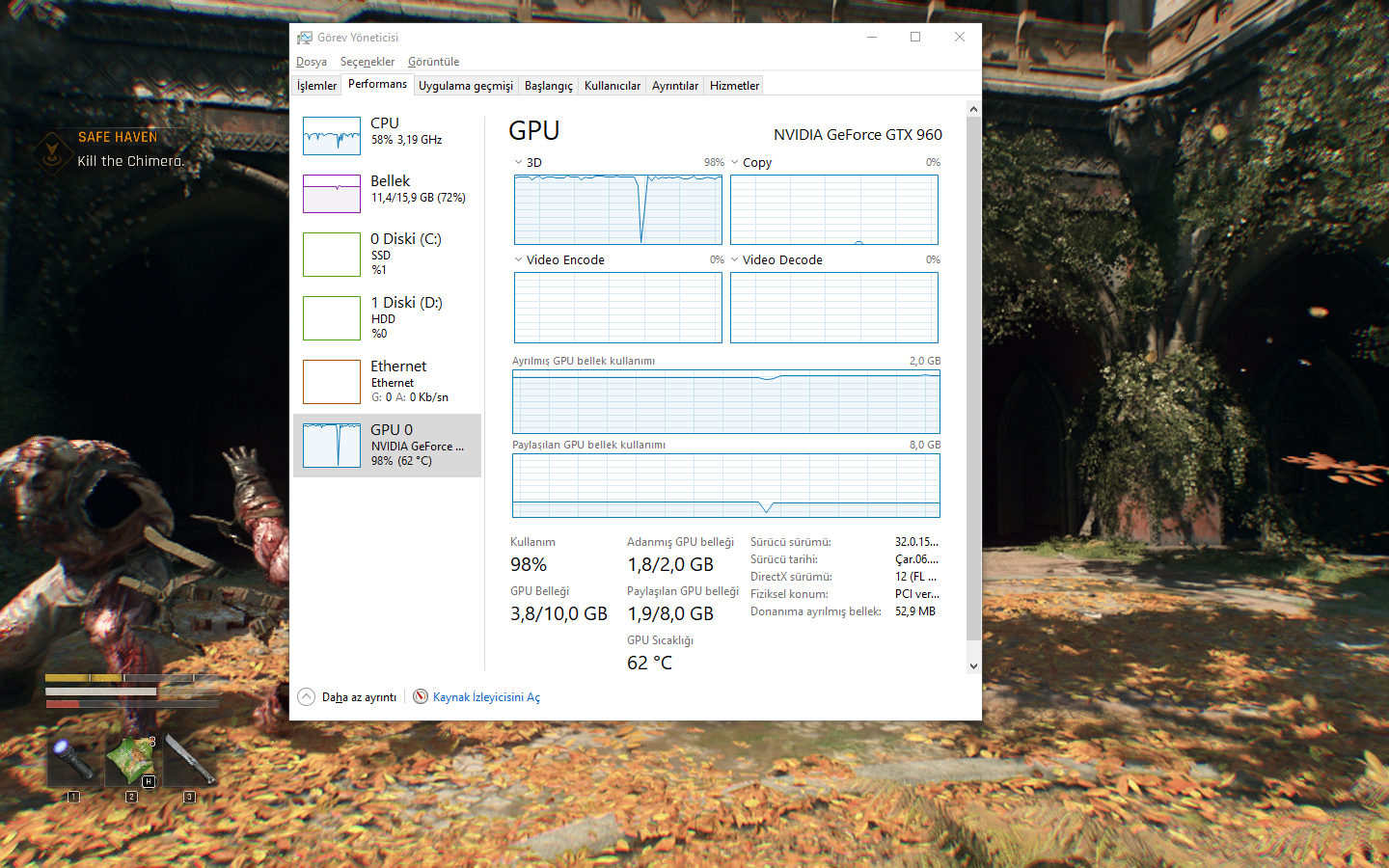Screen dimensions: 1389x868
Task: Click the Fiziksel konum PCI ver... value
Action: pyautogui.click(x=916, y=594)
